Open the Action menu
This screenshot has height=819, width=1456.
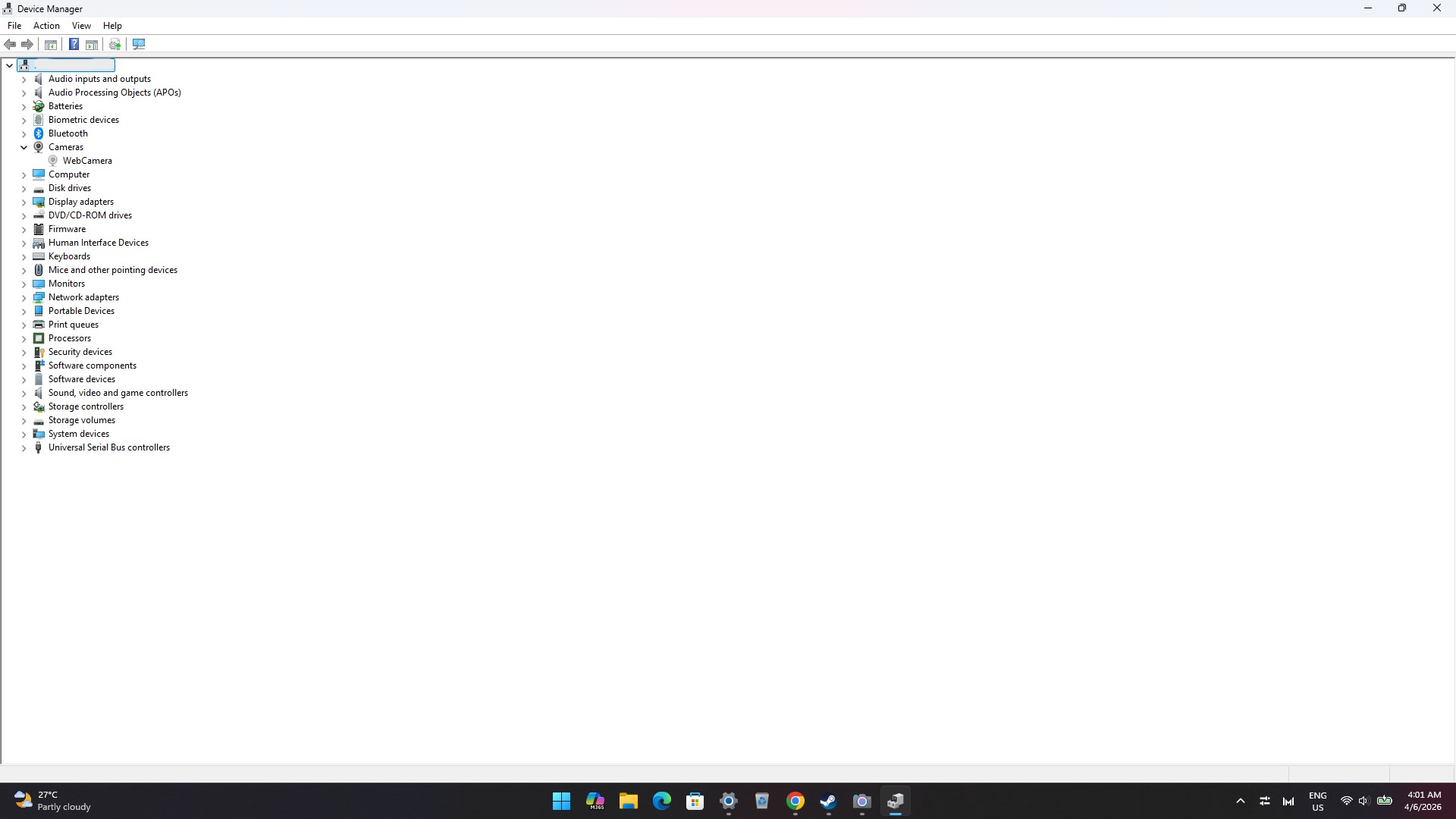coord(46,26)
